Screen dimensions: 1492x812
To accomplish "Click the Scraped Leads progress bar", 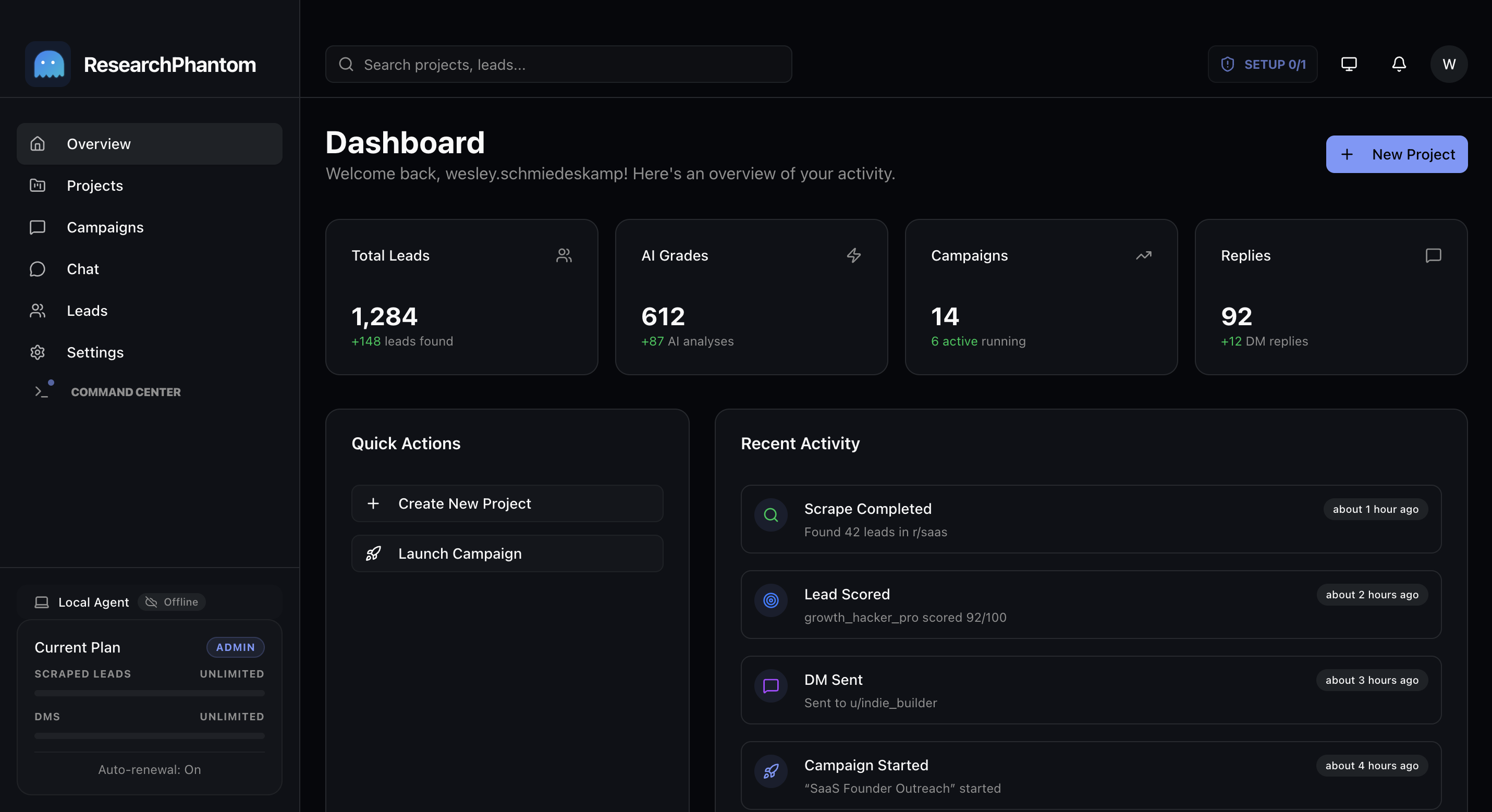I will [x=149, y=693].
